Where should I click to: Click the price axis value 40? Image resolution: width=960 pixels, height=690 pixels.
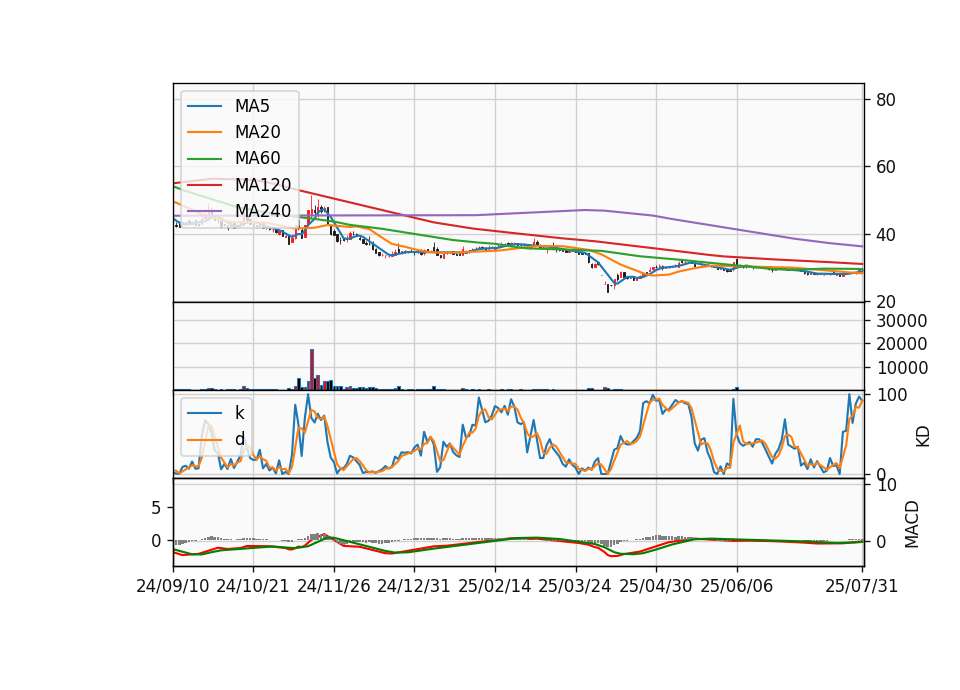[886, 234]
